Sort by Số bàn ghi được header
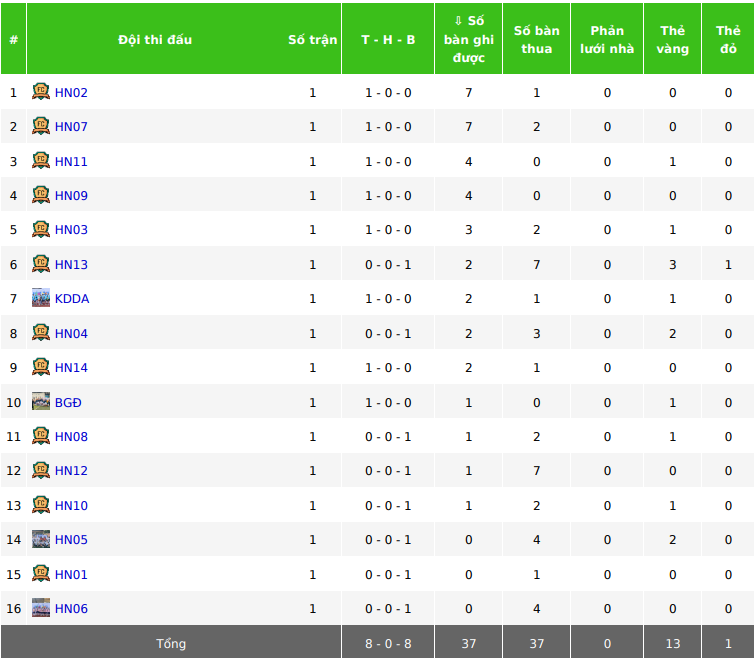Screen dimensions: 754x658 [x=469, y=39]
